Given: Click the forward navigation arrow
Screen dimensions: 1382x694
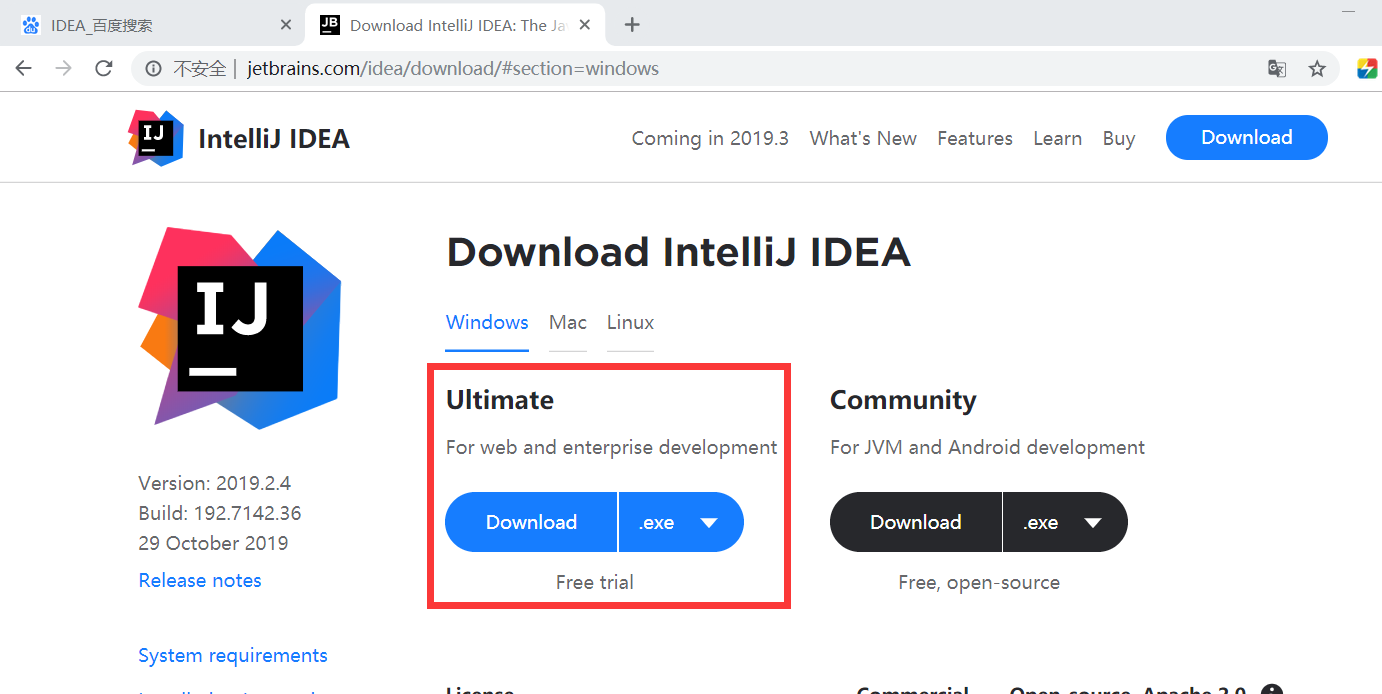Looking at the screenshot, I should pos(63,68).
